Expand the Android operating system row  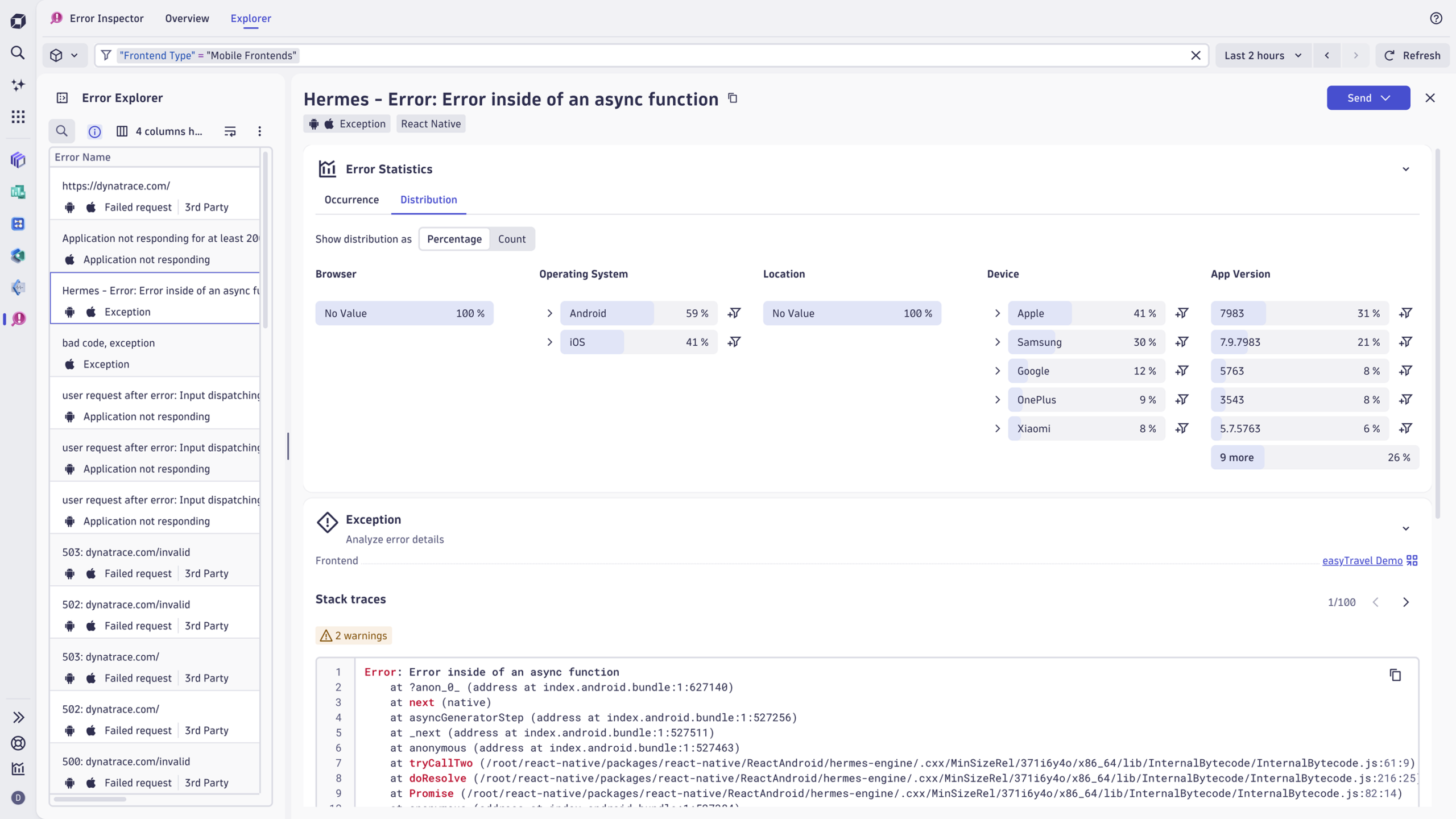click(x=549, y=313)
